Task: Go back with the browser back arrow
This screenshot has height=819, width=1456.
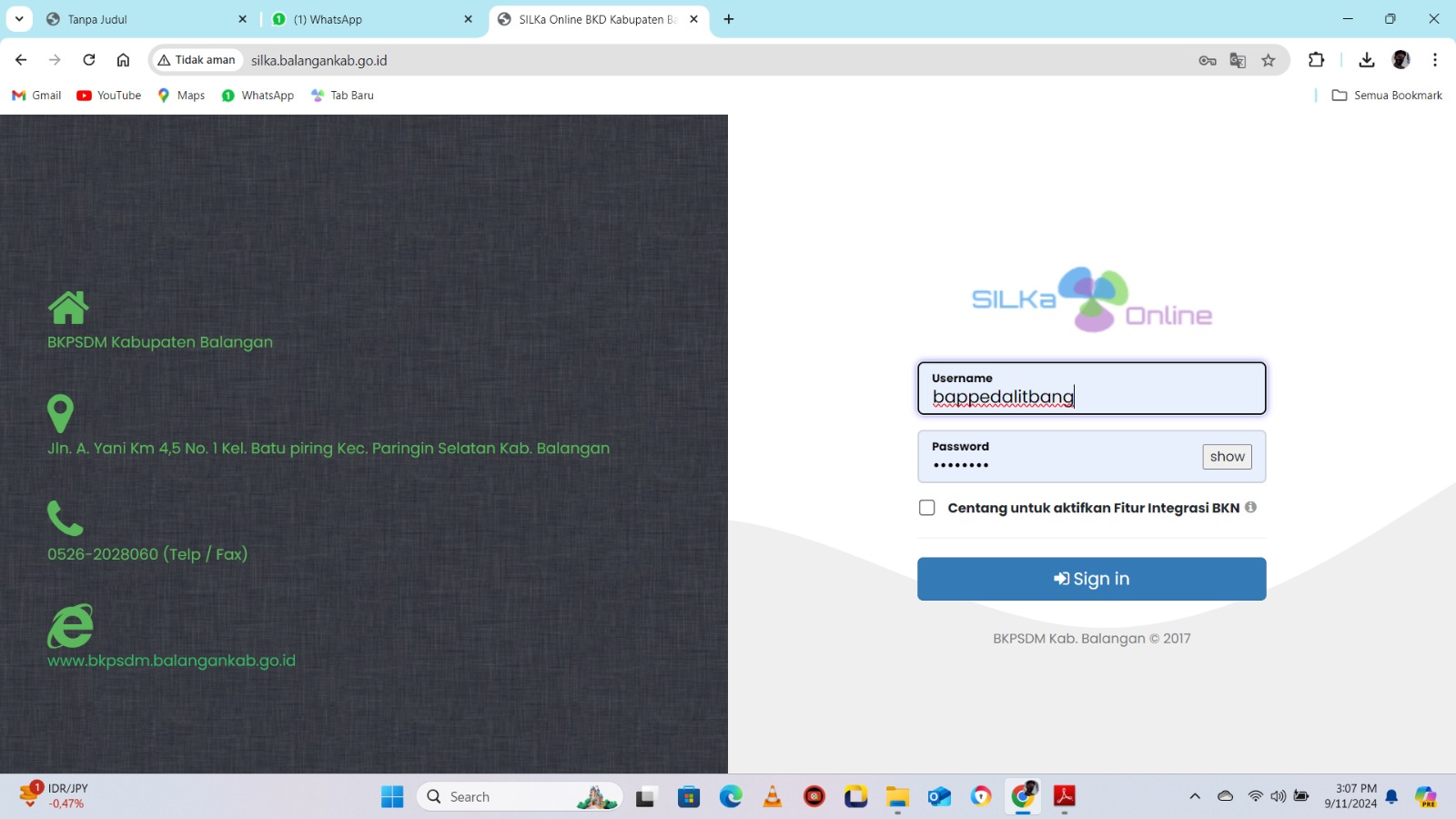Action: pos(21,60)
